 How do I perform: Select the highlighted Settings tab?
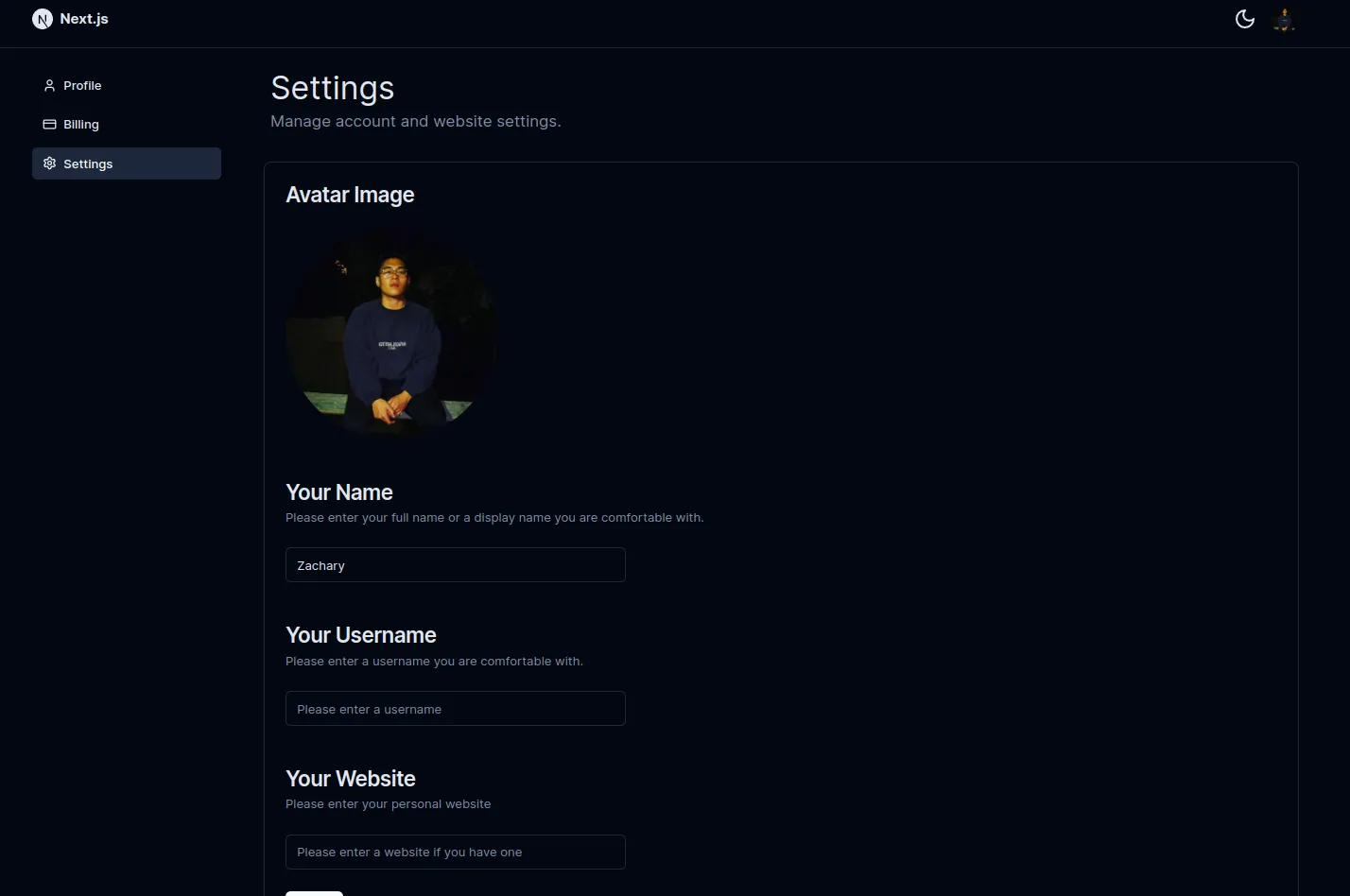(x=88, y=164)
